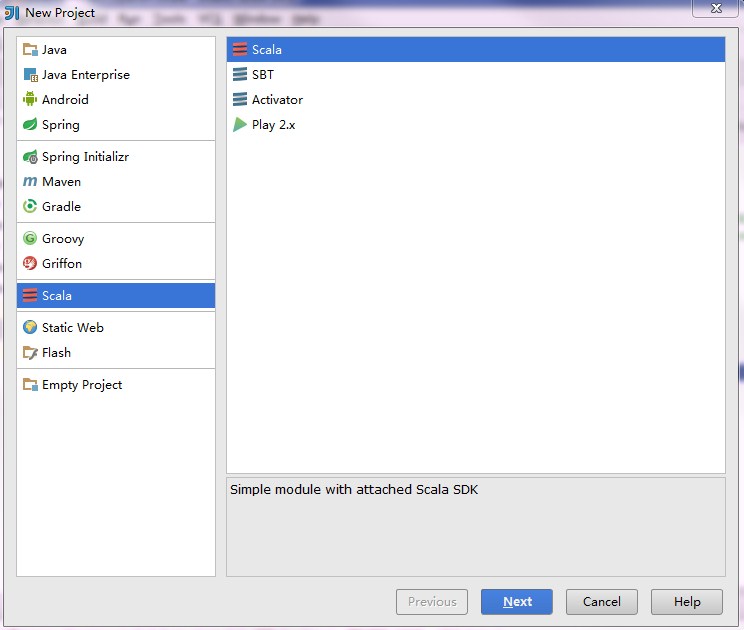Viewport: 744px width, 630px height.
Task: Pick Gradle project type
Action: tap(116, 206)
